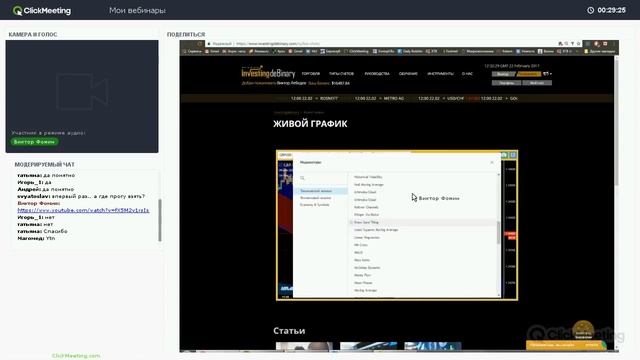Viewport: 640px width, 360px height.
Task: Click the InvestingdeBinary site logo
Action: tap(268, 73)
